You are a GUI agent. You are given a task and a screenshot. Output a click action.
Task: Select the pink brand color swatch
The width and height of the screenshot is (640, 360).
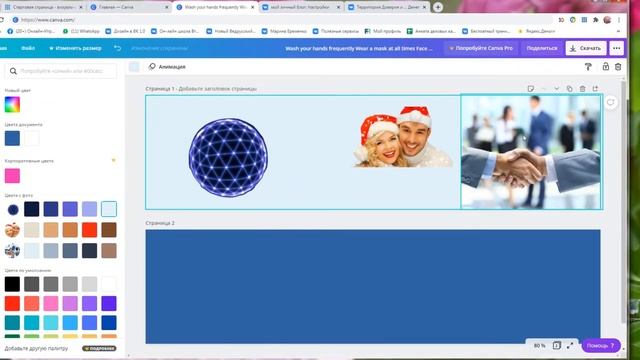pyautogui.click(x=12, y=176)
